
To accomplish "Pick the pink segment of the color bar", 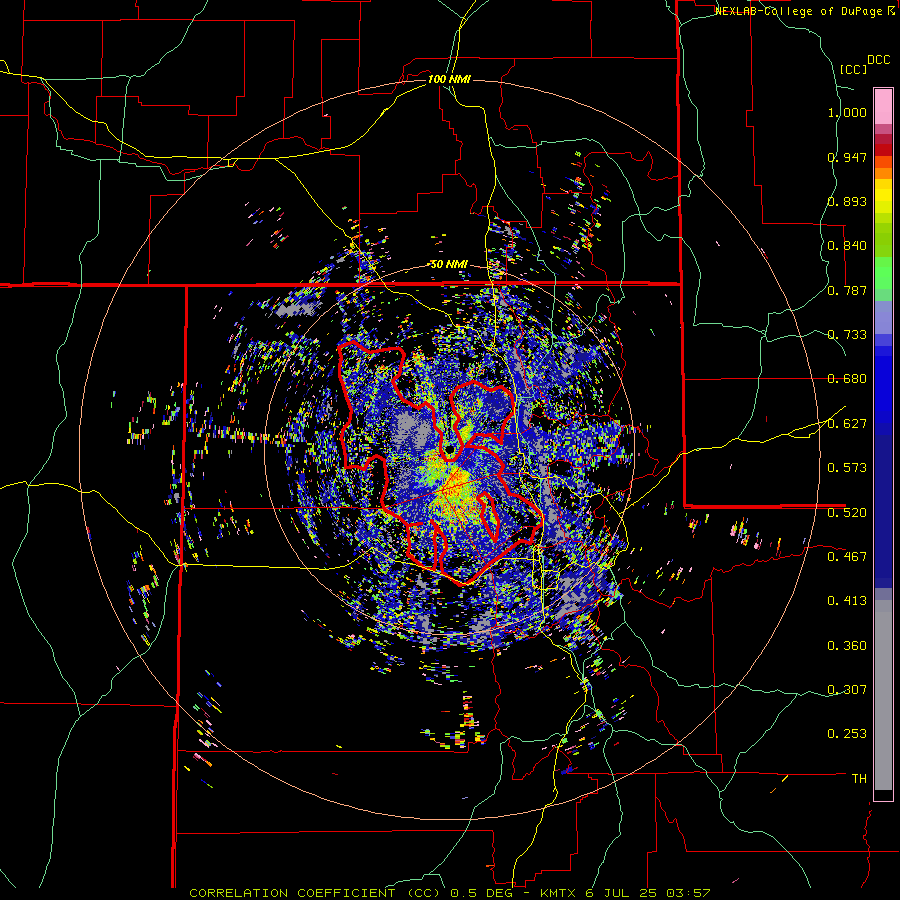I will (x=883, y=106).
